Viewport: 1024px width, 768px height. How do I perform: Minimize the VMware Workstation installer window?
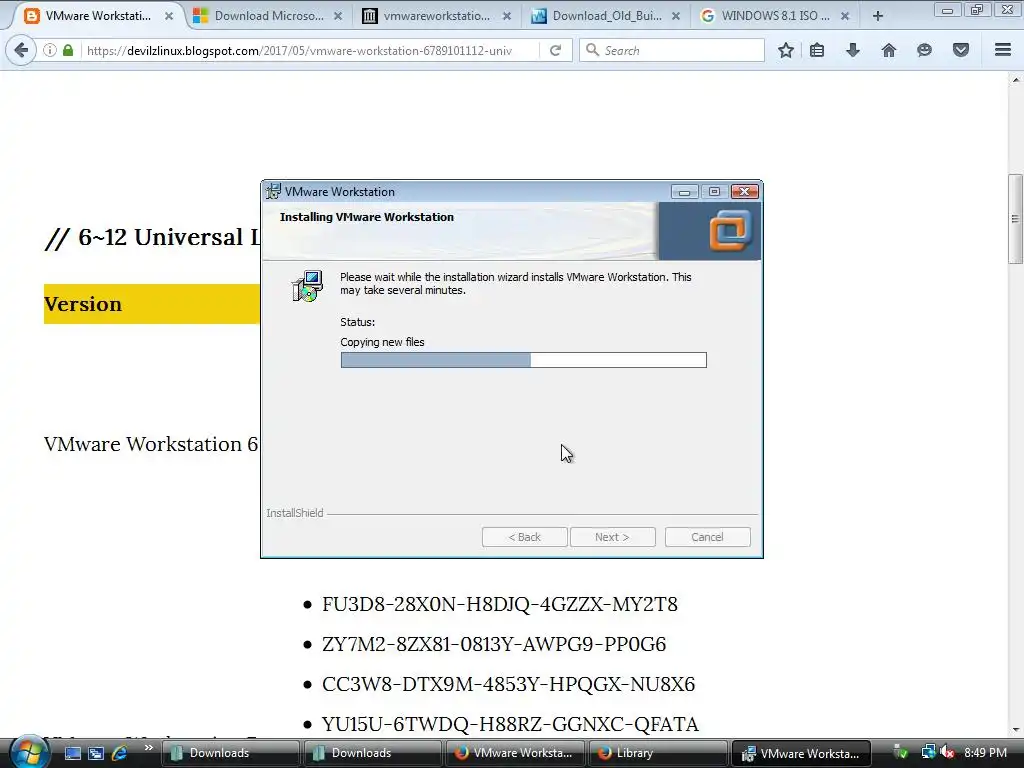click(x=684, y=191)
